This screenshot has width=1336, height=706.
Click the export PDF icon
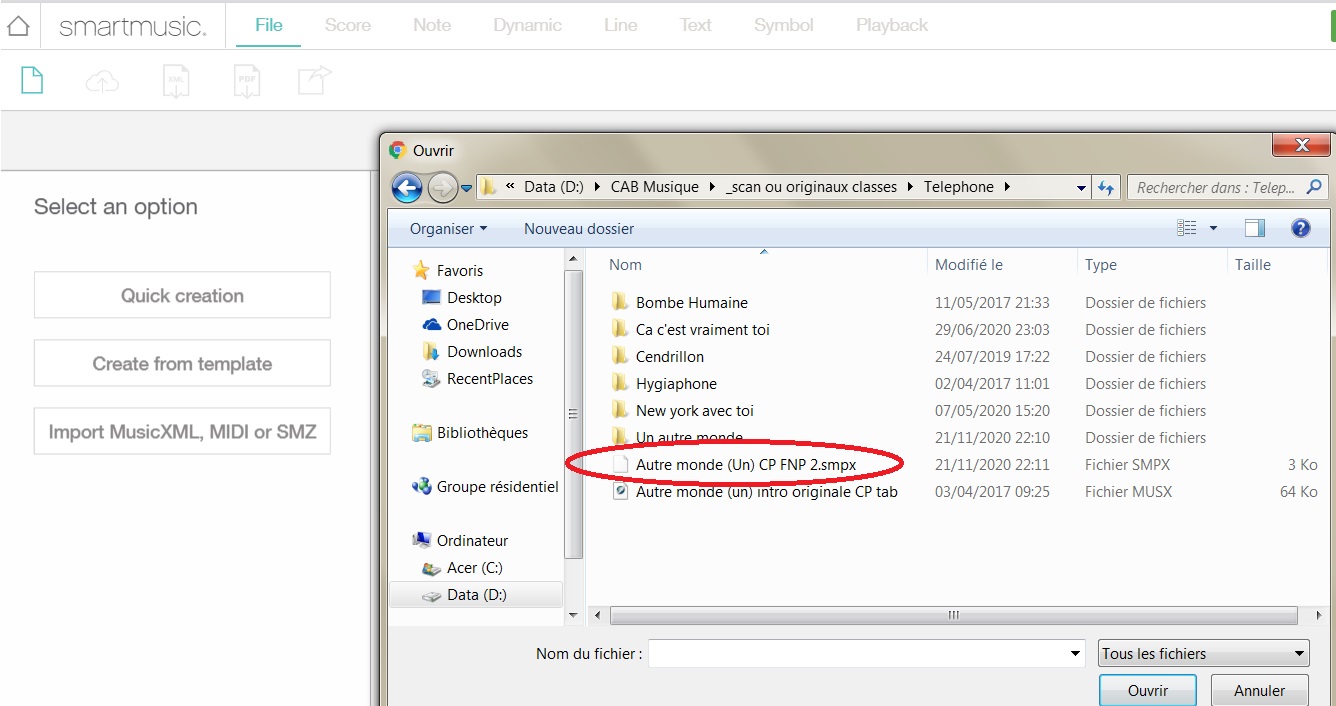(246, 82)
